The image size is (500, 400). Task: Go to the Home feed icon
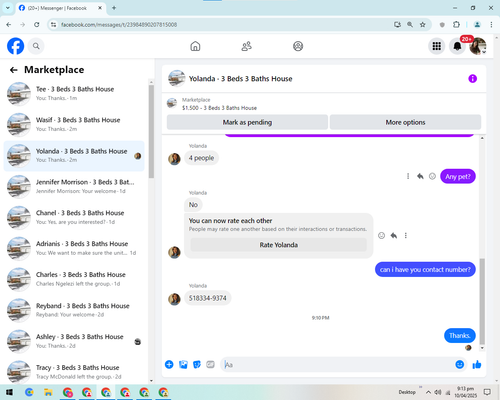pyautogui.click(x=195, y=46)
